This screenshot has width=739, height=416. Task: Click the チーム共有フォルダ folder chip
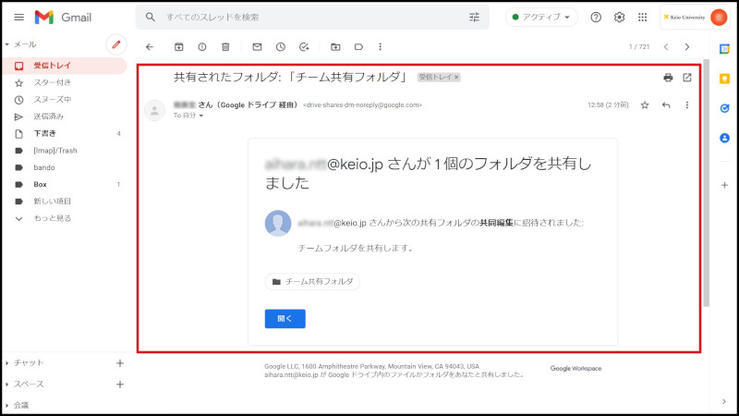(x=312, y=282)
